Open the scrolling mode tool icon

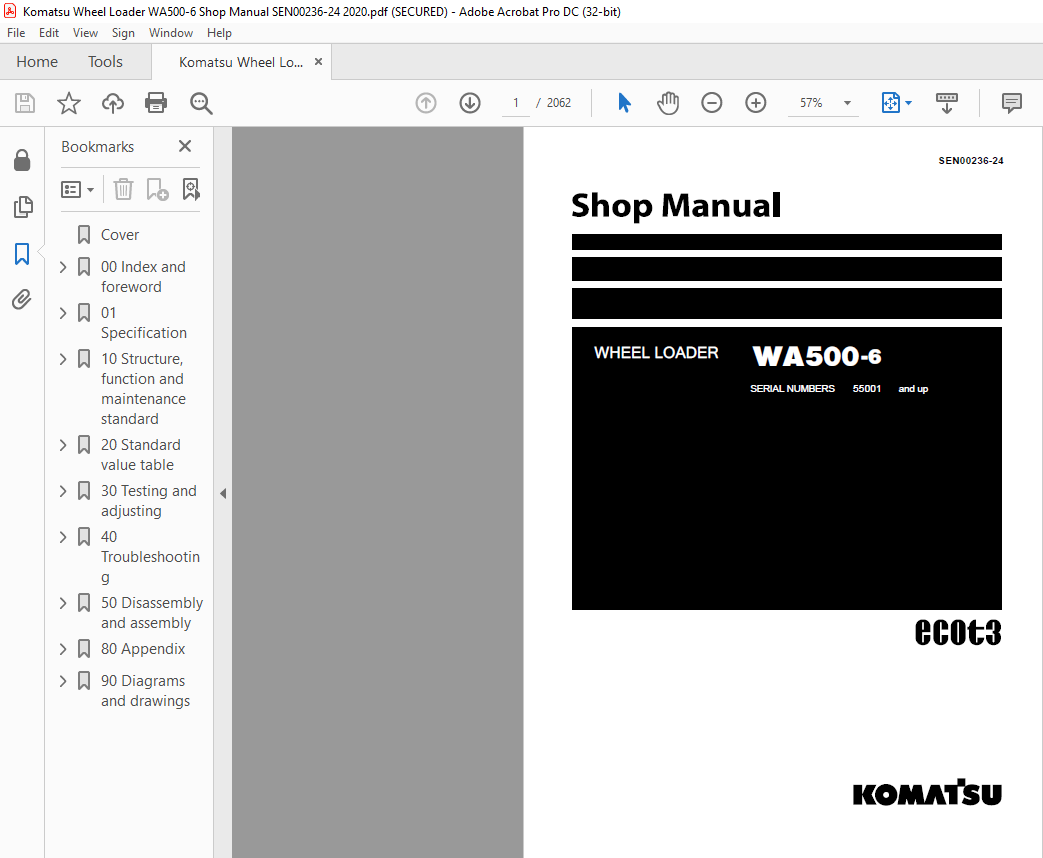(x=947, y=103)
